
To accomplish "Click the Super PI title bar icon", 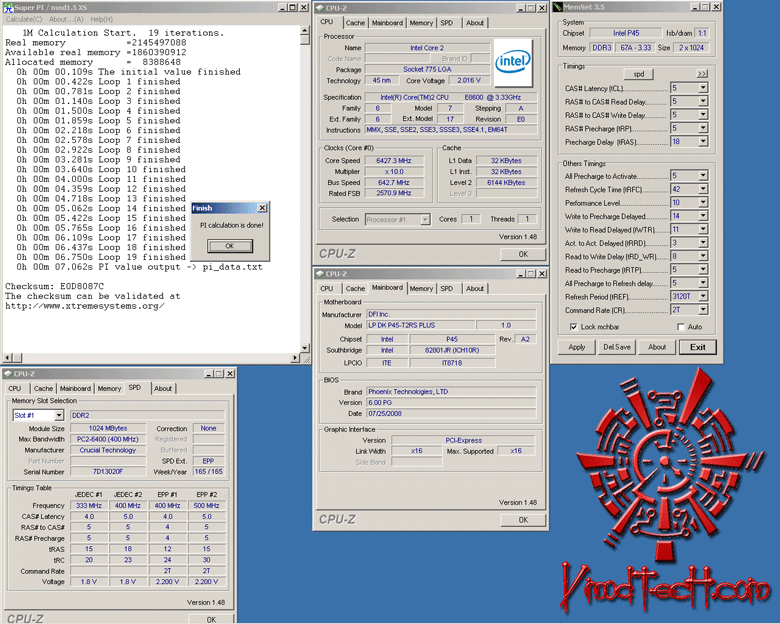I will pos(8,7).
